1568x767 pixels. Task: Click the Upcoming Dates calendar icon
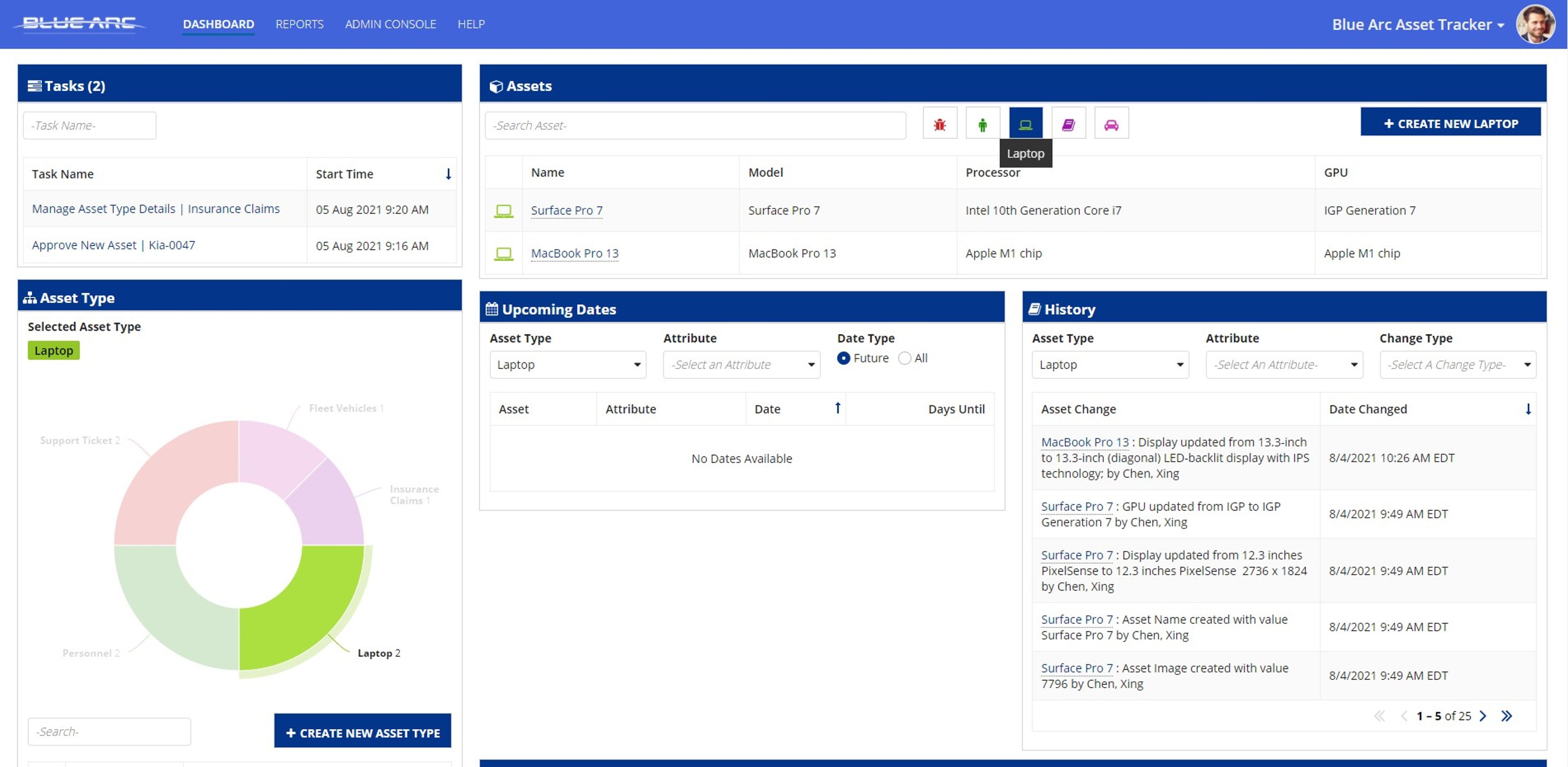coord(492,309)
